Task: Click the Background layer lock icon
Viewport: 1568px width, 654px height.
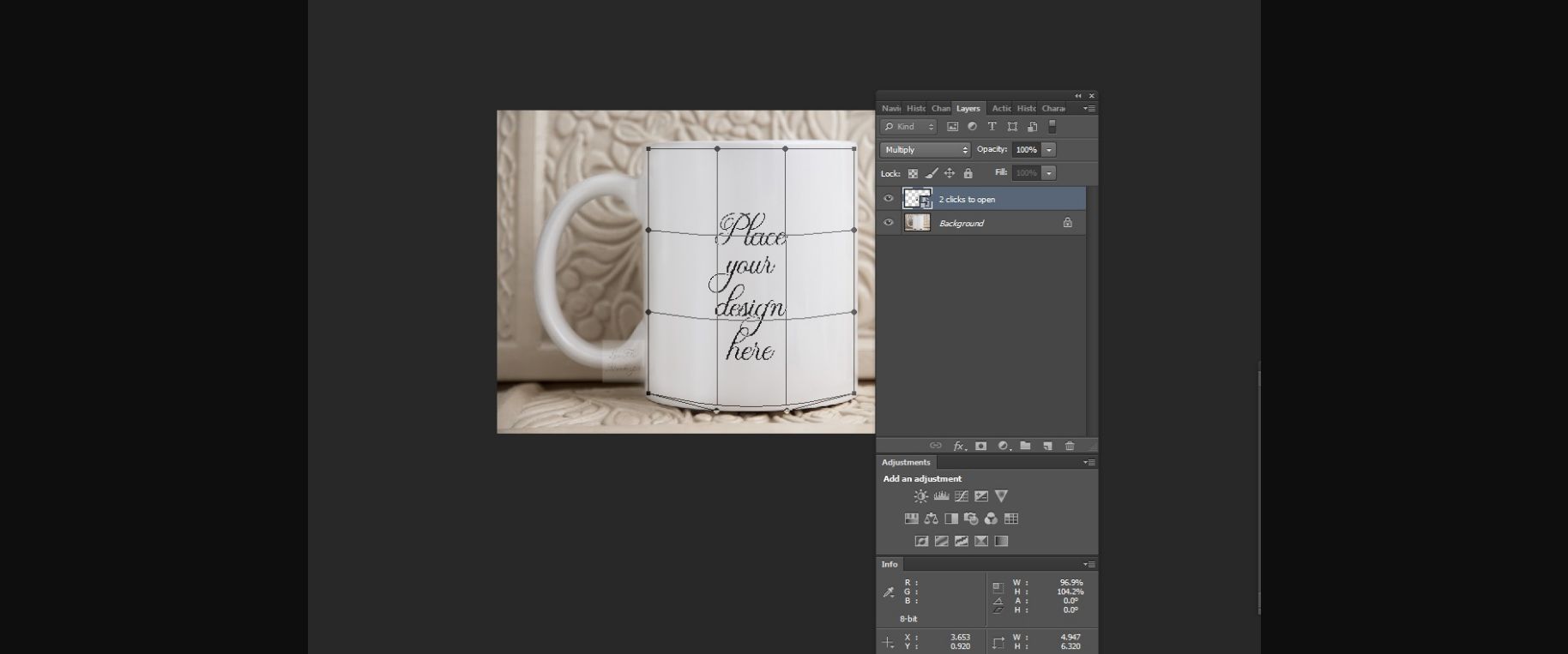Action: click(1068, 223)
